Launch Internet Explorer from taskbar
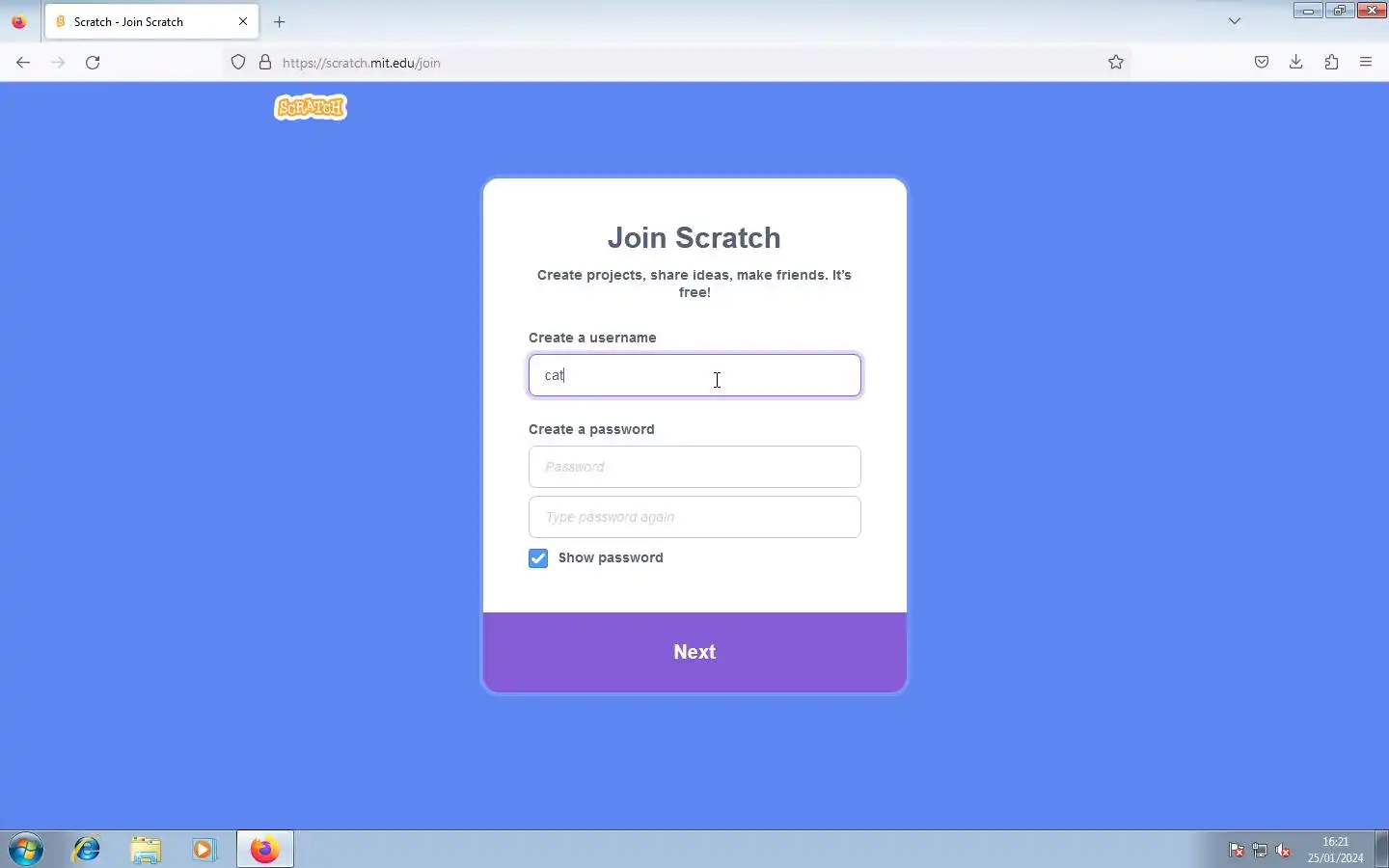The image size is (1389, 868). (x=87, y=850)
